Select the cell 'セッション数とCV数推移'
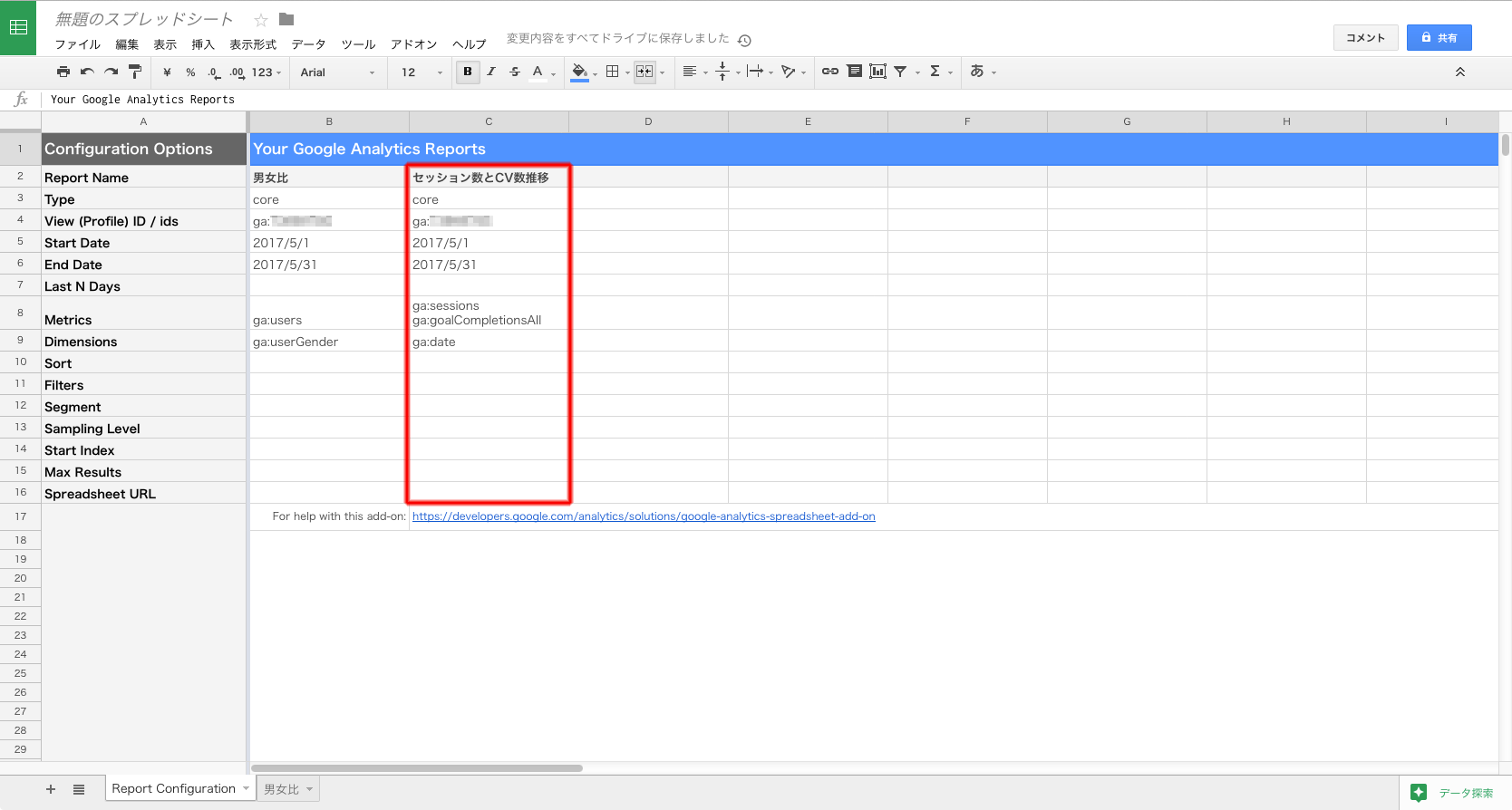 click(x=489, y=178)
